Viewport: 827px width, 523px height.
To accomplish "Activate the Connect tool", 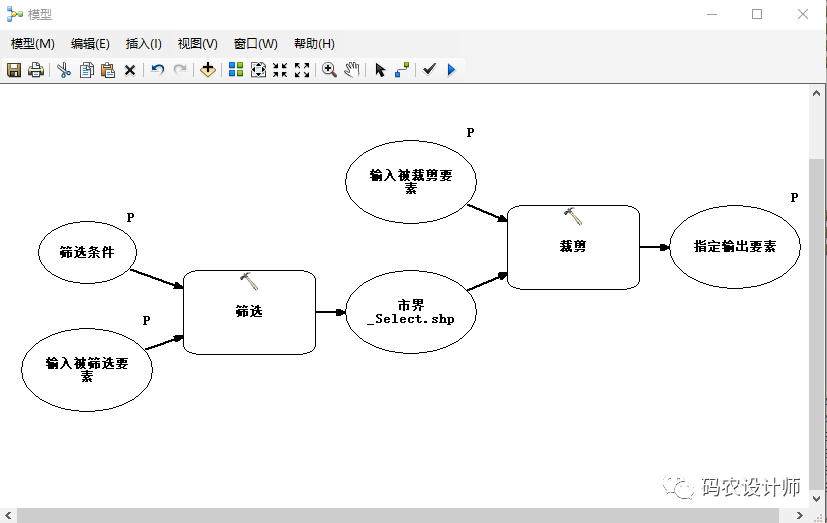I will pyautogui.click(x=402, y=70).
